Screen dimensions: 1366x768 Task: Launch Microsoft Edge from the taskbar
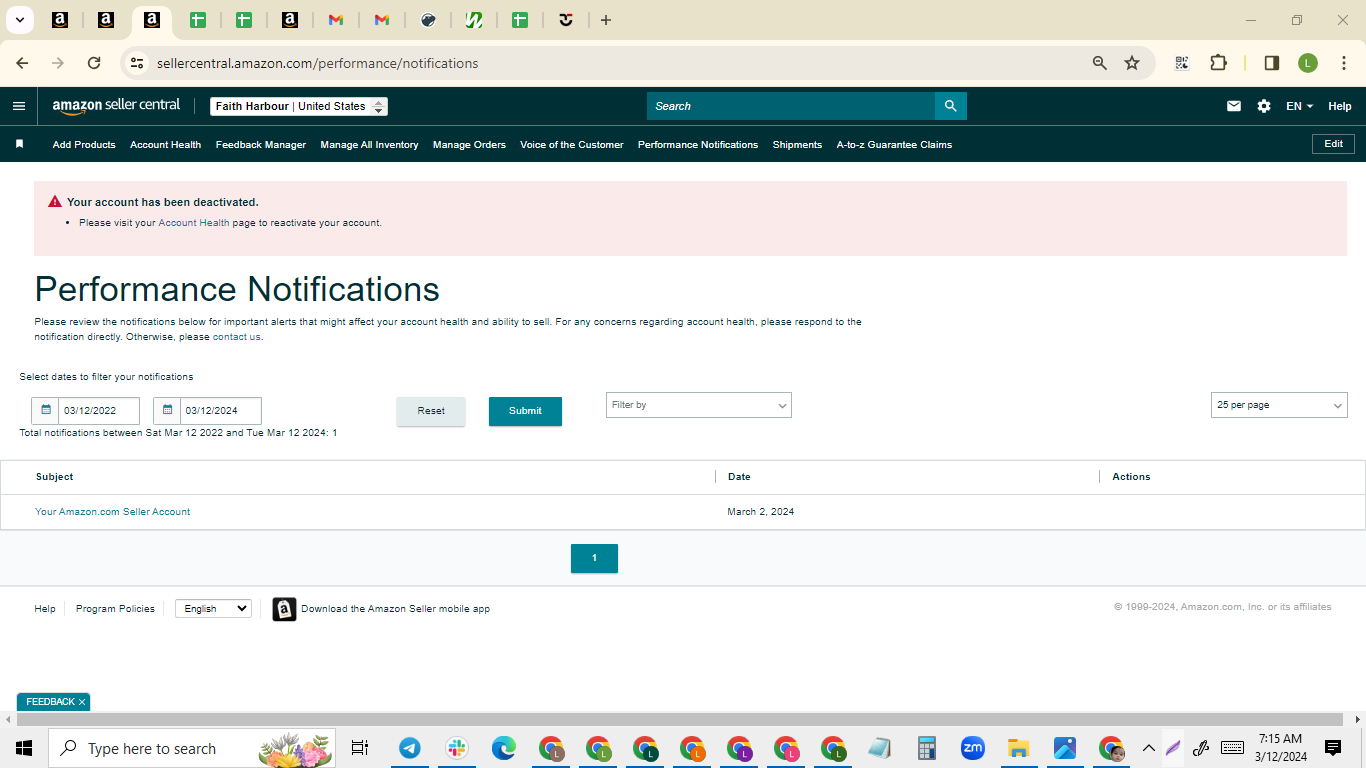coord(504,748)
